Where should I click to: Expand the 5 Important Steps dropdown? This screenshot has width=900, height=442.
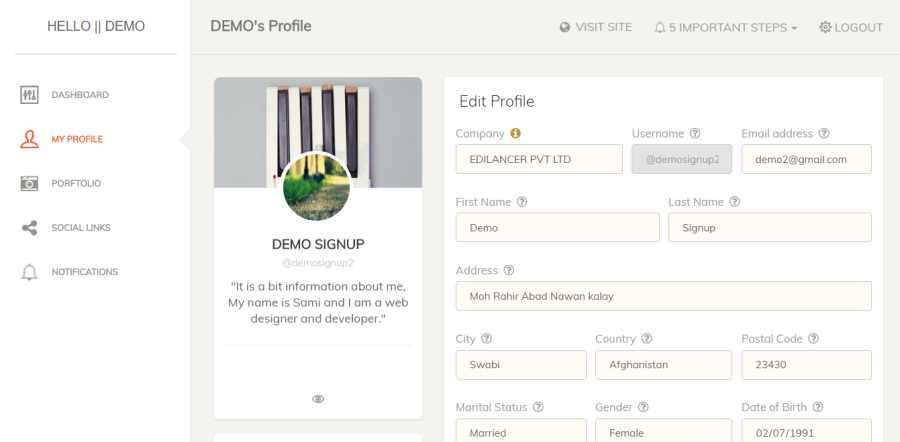[726, 27]
